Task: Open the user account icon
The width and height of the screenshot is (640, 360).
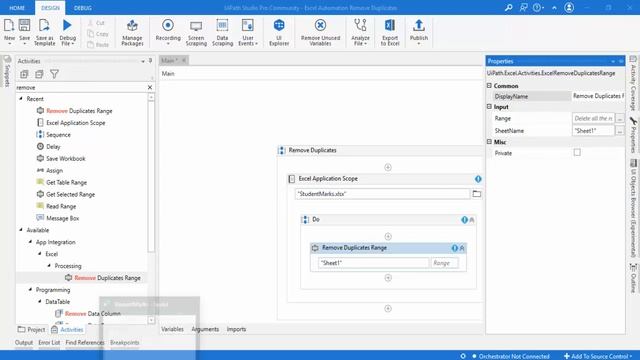Action: tap(569, 7)
